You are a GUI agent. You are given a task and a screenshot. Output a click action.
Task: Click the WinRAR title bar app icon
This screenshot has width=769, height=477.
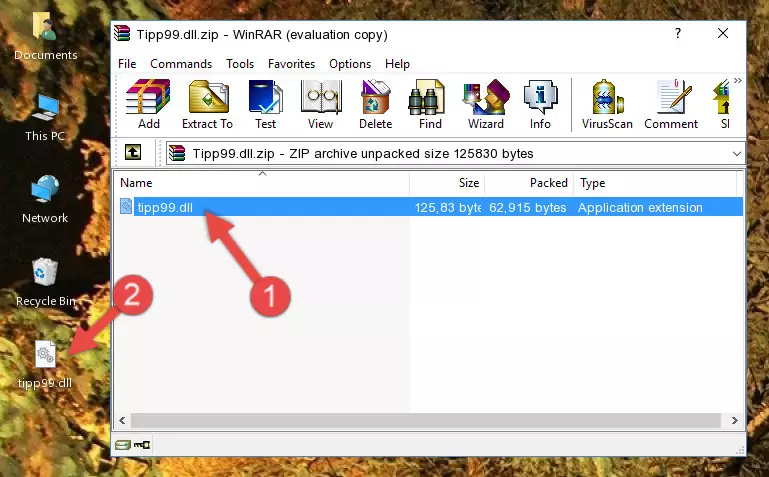[x=122, y=33]
